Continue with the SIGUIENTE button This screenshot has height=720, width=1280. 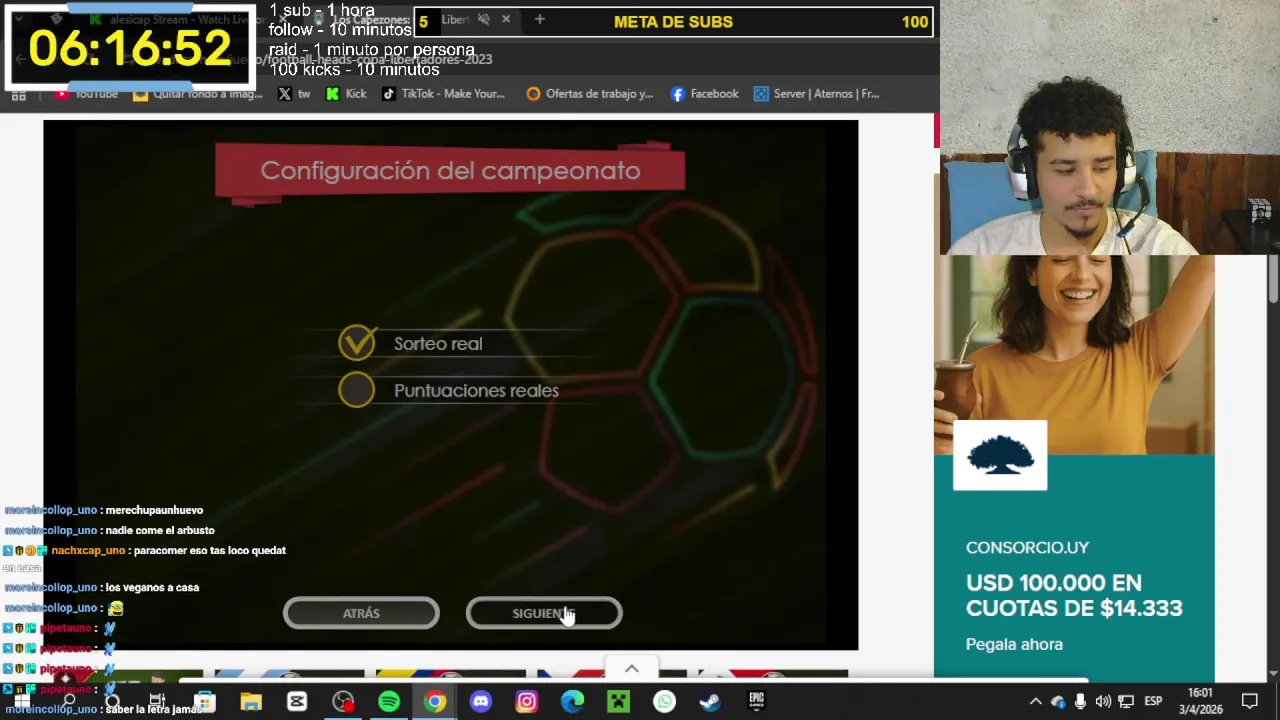coord(544,613)
